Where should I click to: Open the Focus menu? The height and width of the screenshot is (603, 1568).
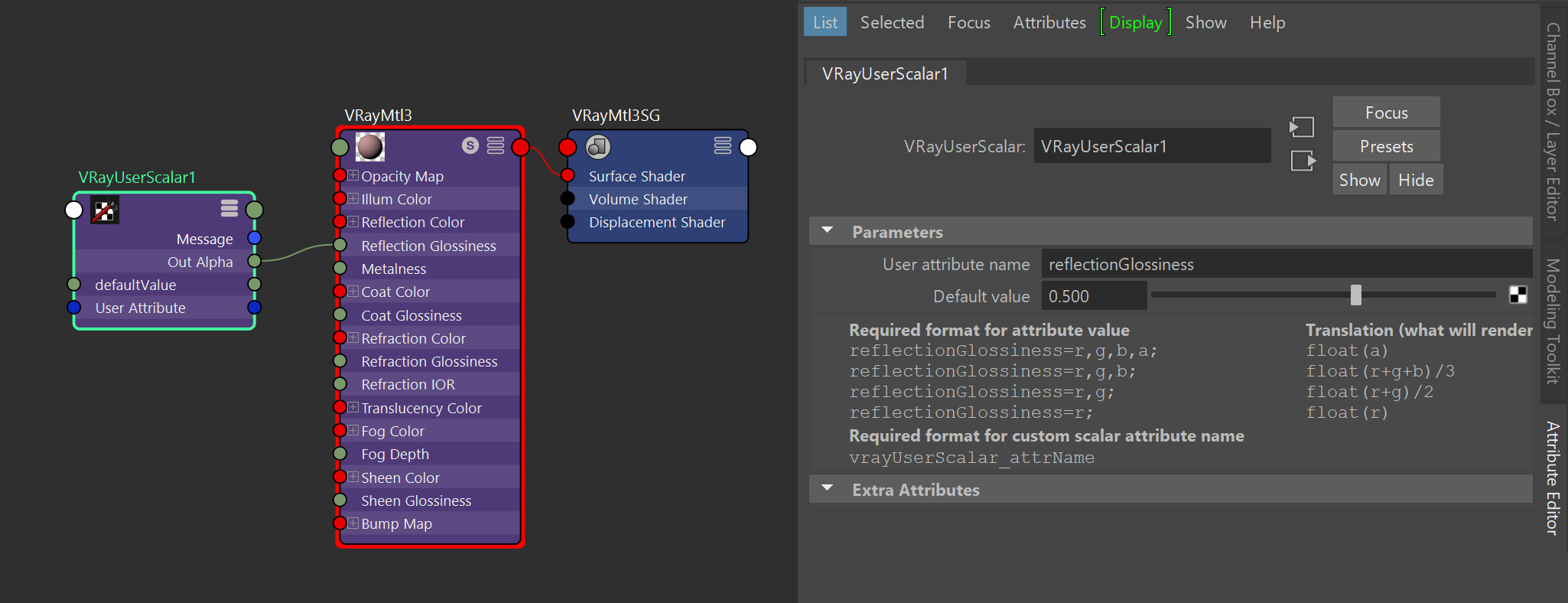pos(969,22)
